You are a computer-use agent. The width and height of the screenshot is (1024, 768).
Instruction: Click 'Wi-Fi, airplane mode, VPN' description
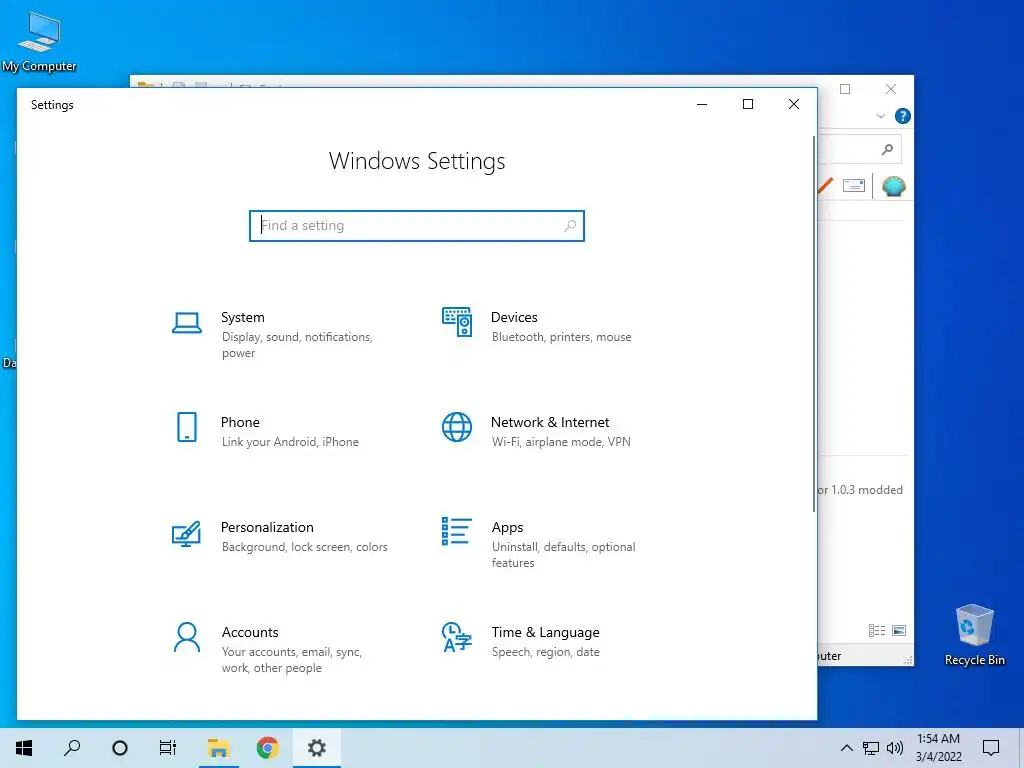[x=561, y=442]
